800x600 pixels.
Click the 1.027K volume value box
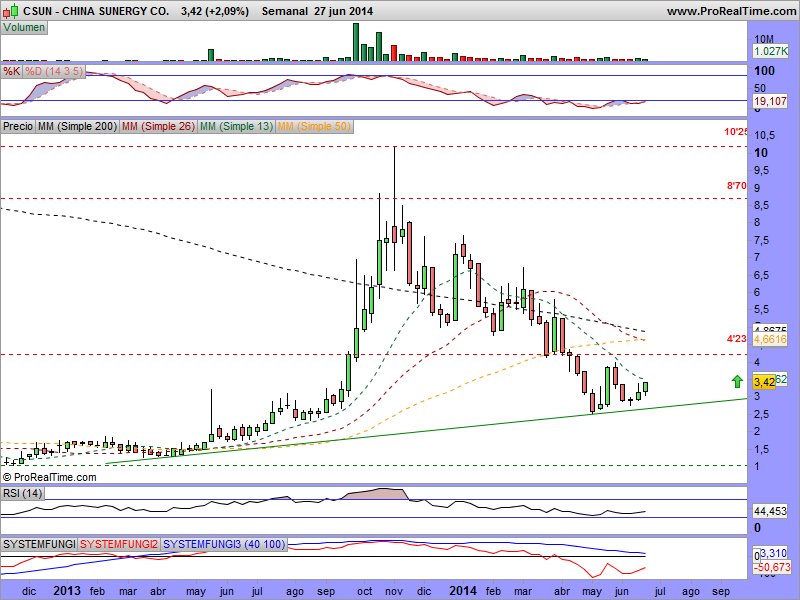[x=770, y=51]
